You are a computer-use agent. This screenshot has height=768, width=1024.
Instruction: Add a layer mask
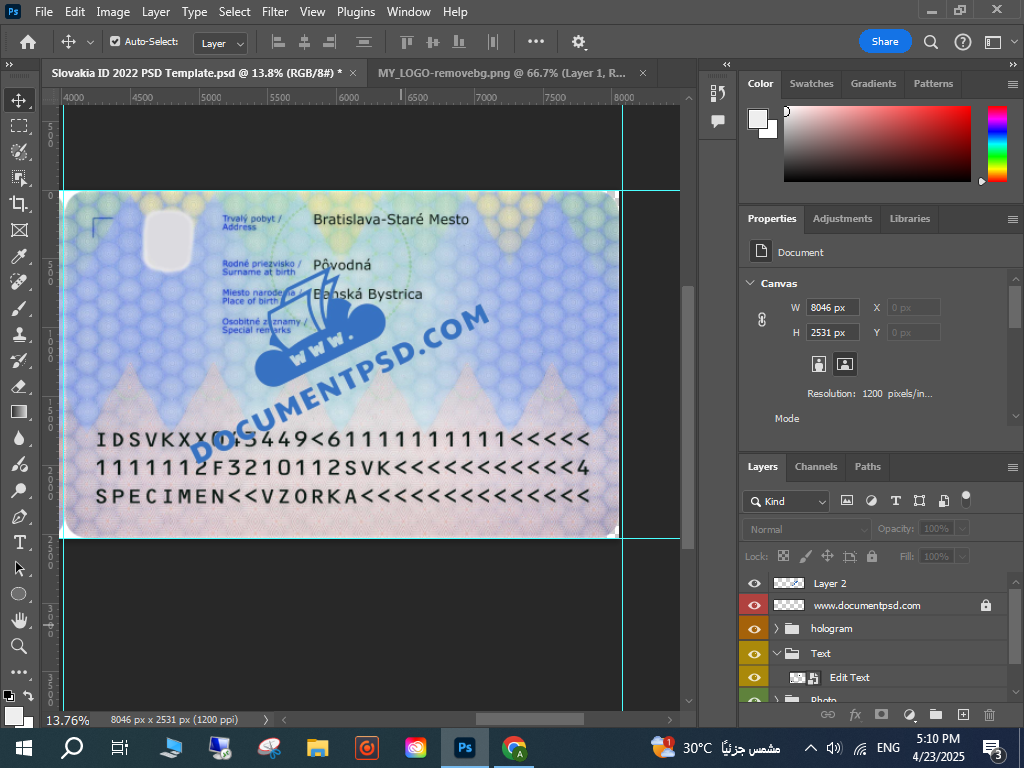(x=882, y=714)
